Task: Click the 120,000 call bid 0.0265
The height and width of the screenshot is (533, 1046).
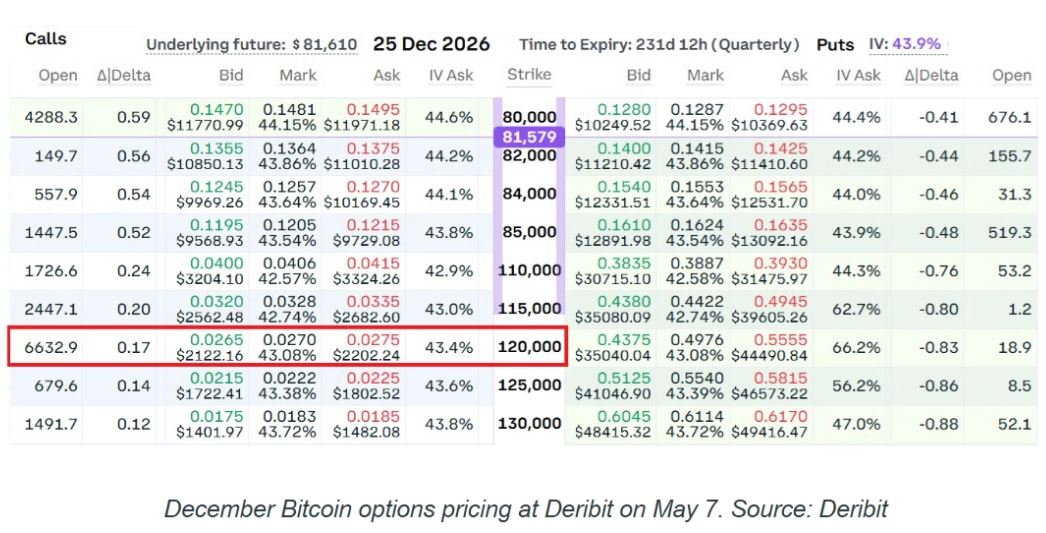Action: [x=216, y=340]
